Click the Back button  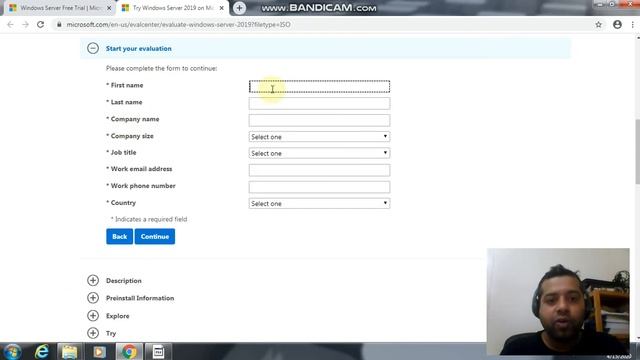(120, 236)
